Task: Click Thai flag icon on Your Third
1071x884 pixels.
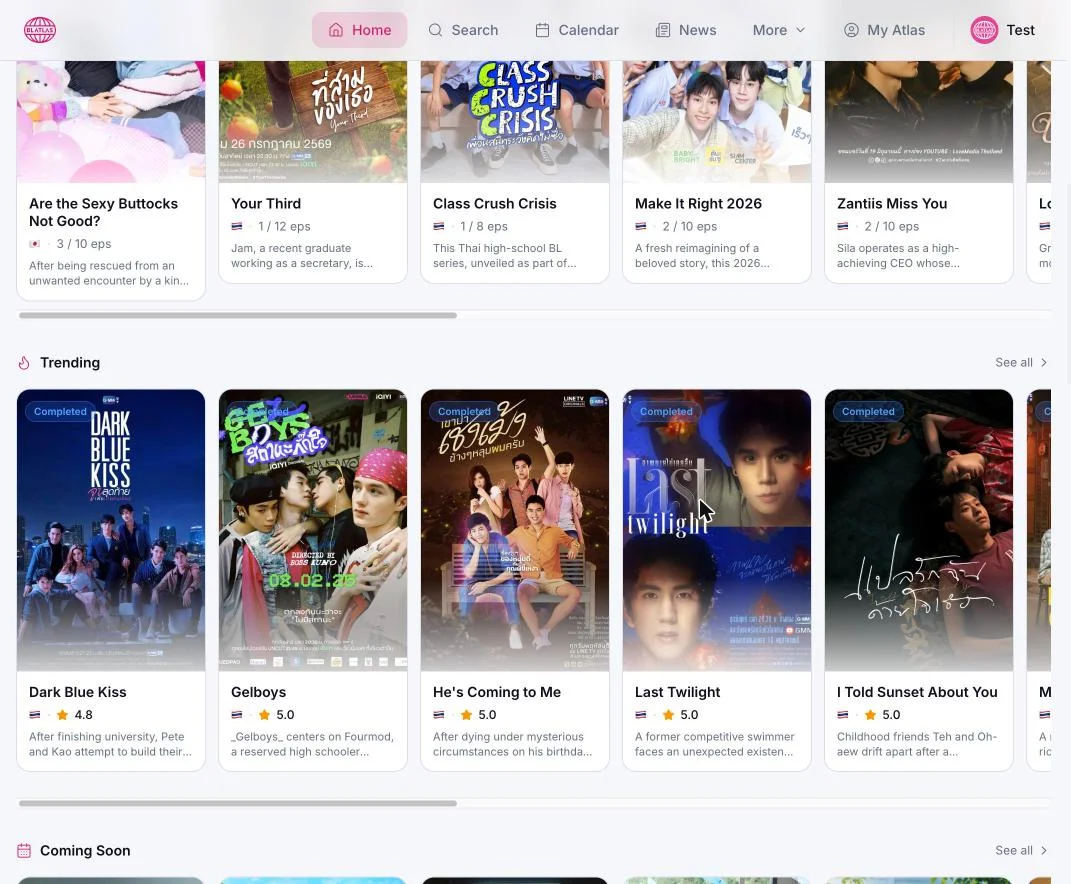Action: [236, 226]
